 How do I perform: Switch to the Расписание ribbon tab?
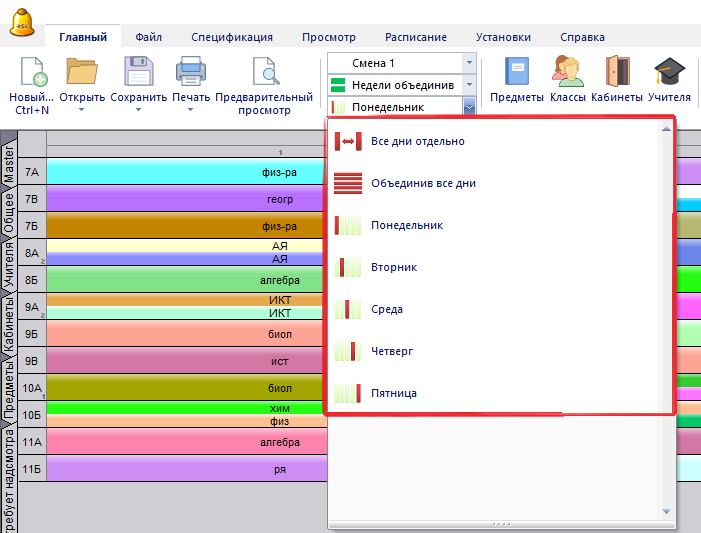pos(416,37)
